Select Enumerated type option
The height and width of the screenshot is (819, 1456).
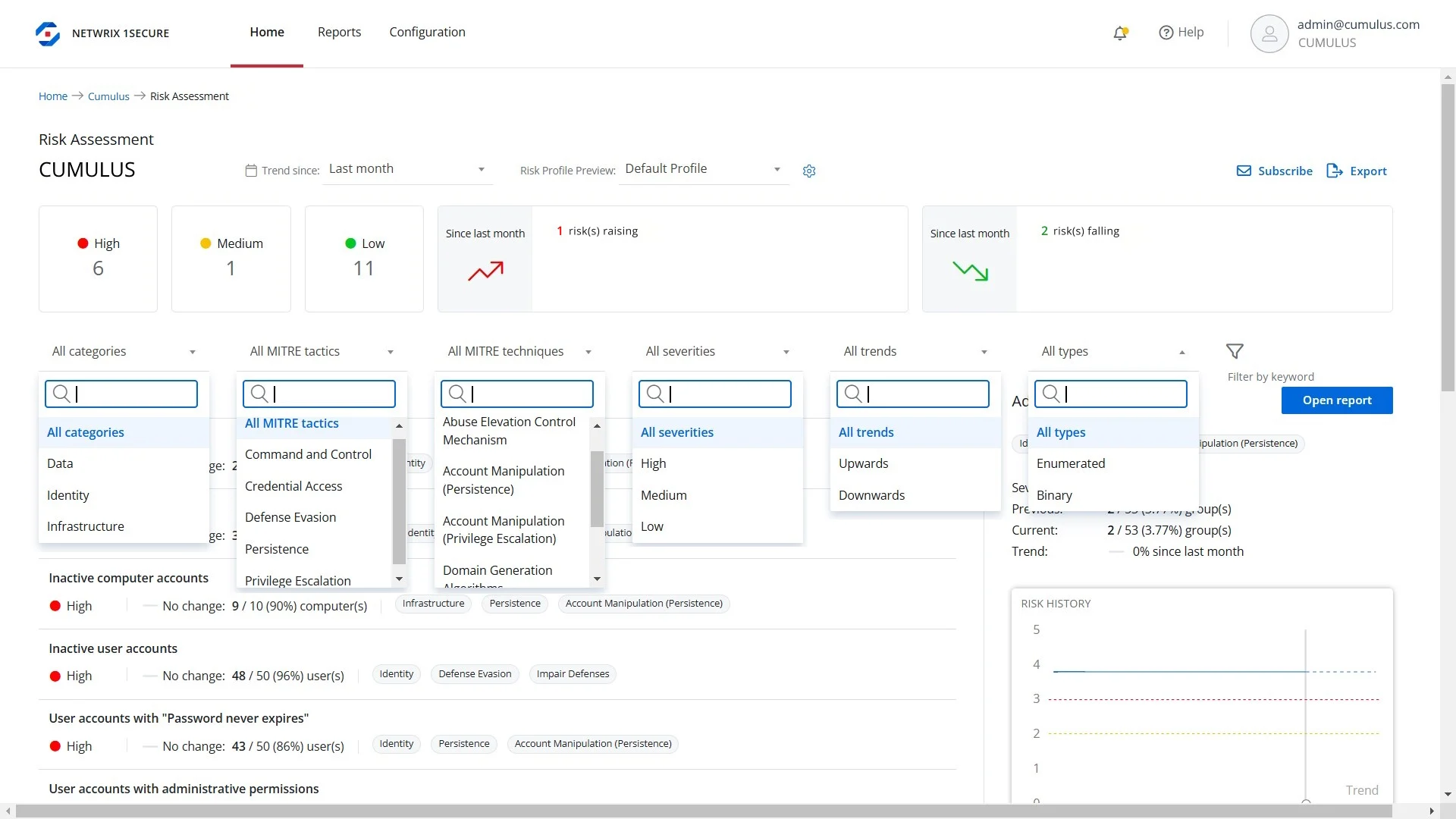(x=1113, y=463)
